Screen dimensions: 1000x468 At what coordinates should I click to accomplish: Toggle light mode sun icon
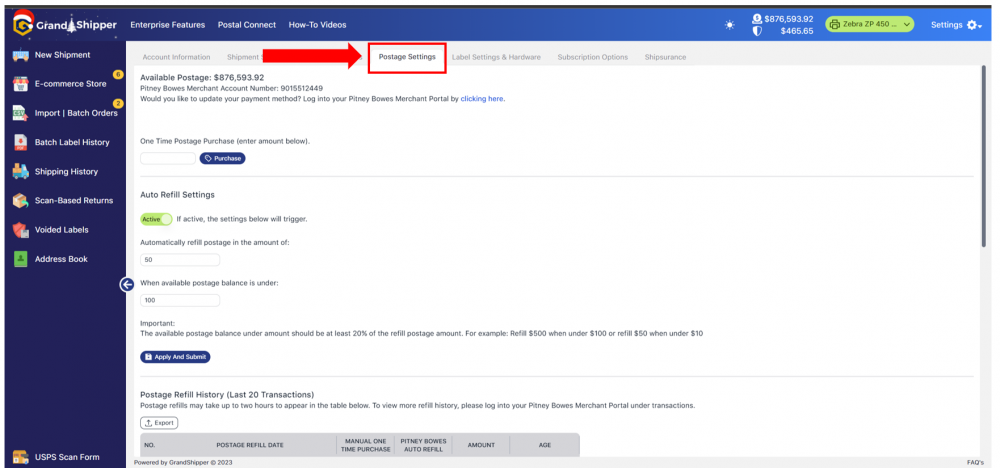[730, 25]
